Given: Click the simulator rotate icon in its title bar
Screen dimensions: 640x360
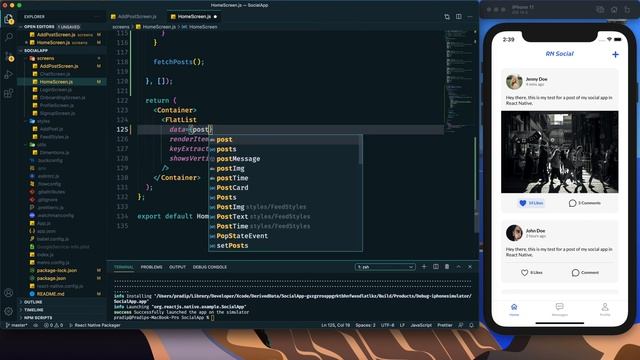Looking at the screenshot, I should click(627, 9).
